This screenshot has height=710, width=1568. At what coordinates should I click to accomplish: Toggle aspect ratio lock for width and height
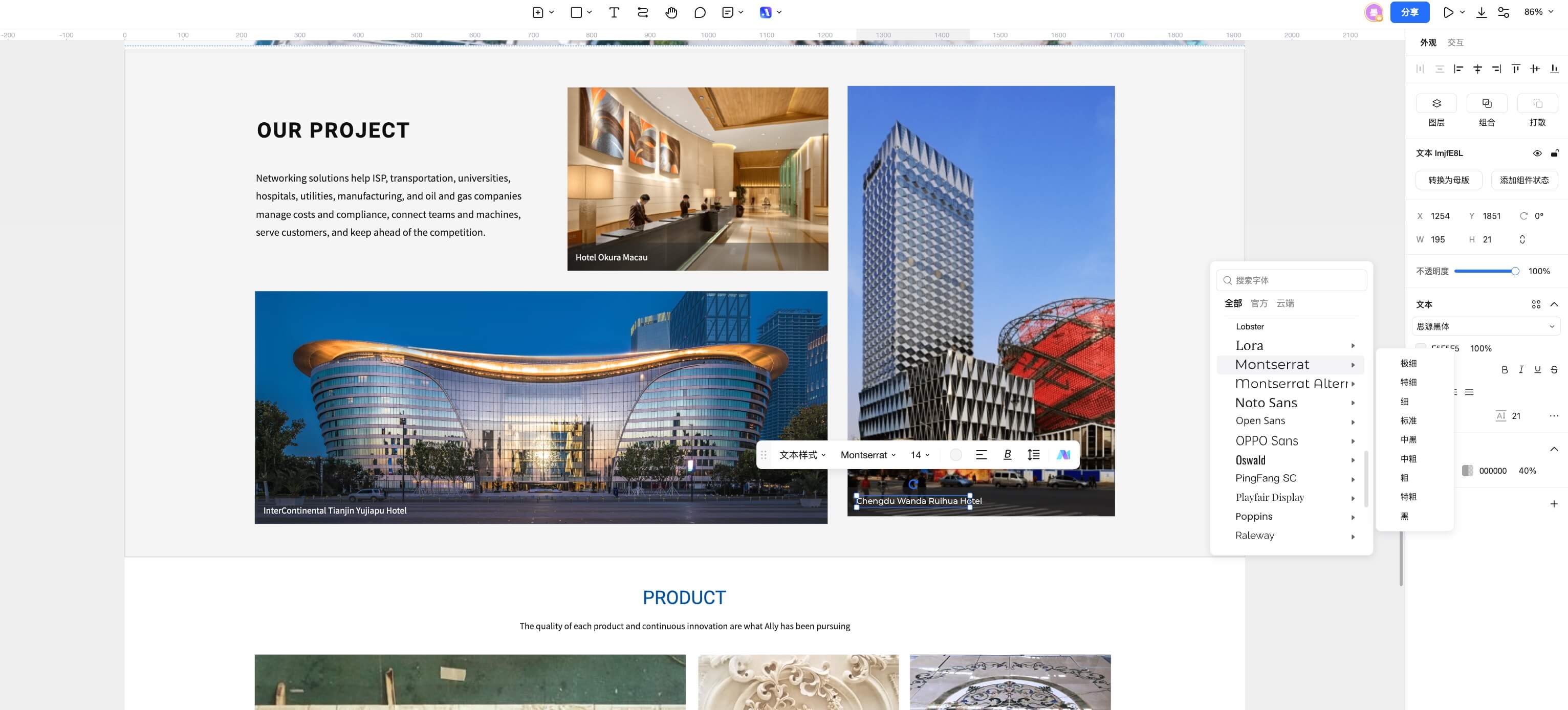[x=1522, y=240]
